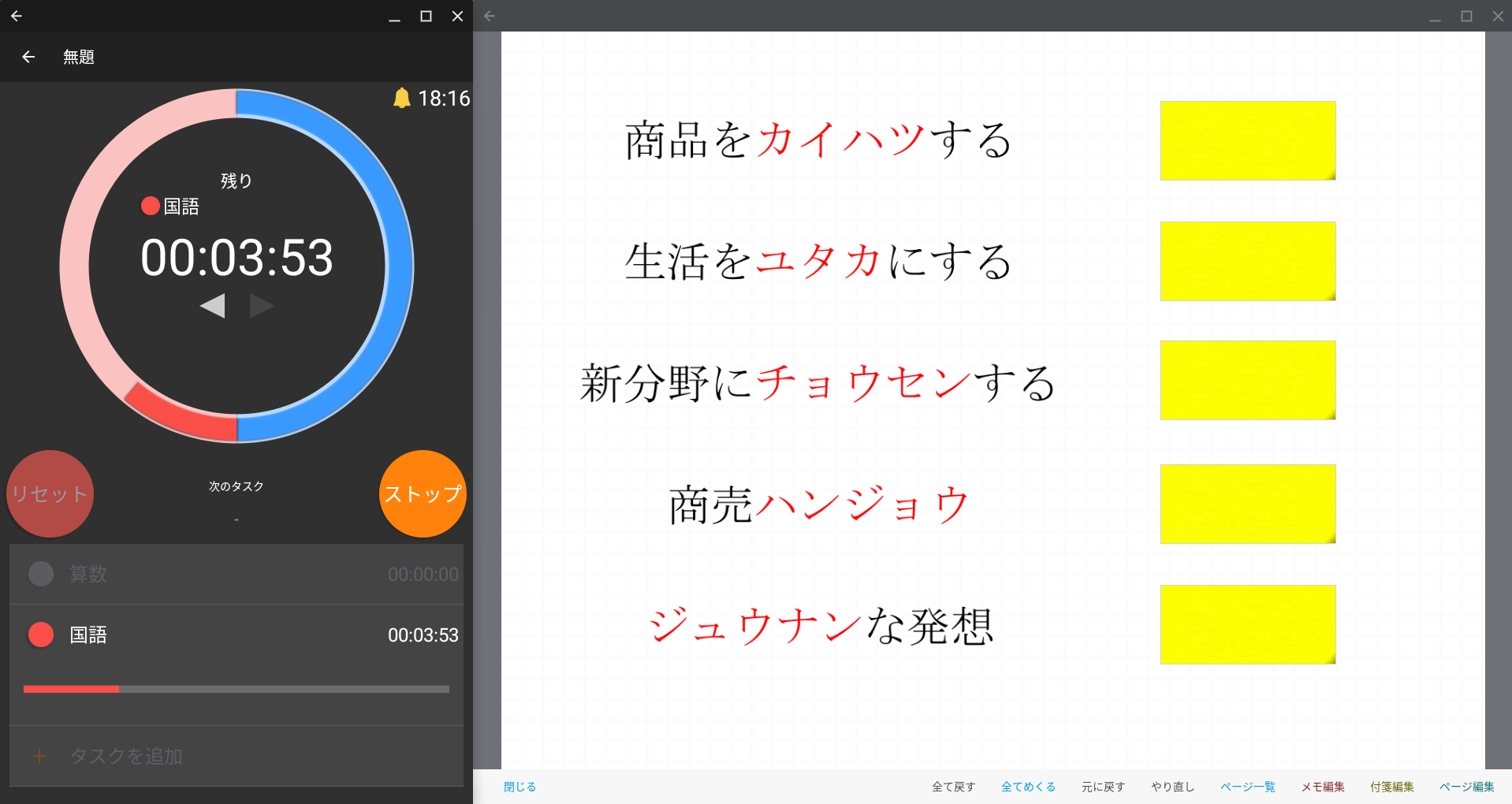The height and width of the screenshot is (804, 1512).
Task: Peel the sticky note beside ハンジョウ
Action: click(1247, 504)
